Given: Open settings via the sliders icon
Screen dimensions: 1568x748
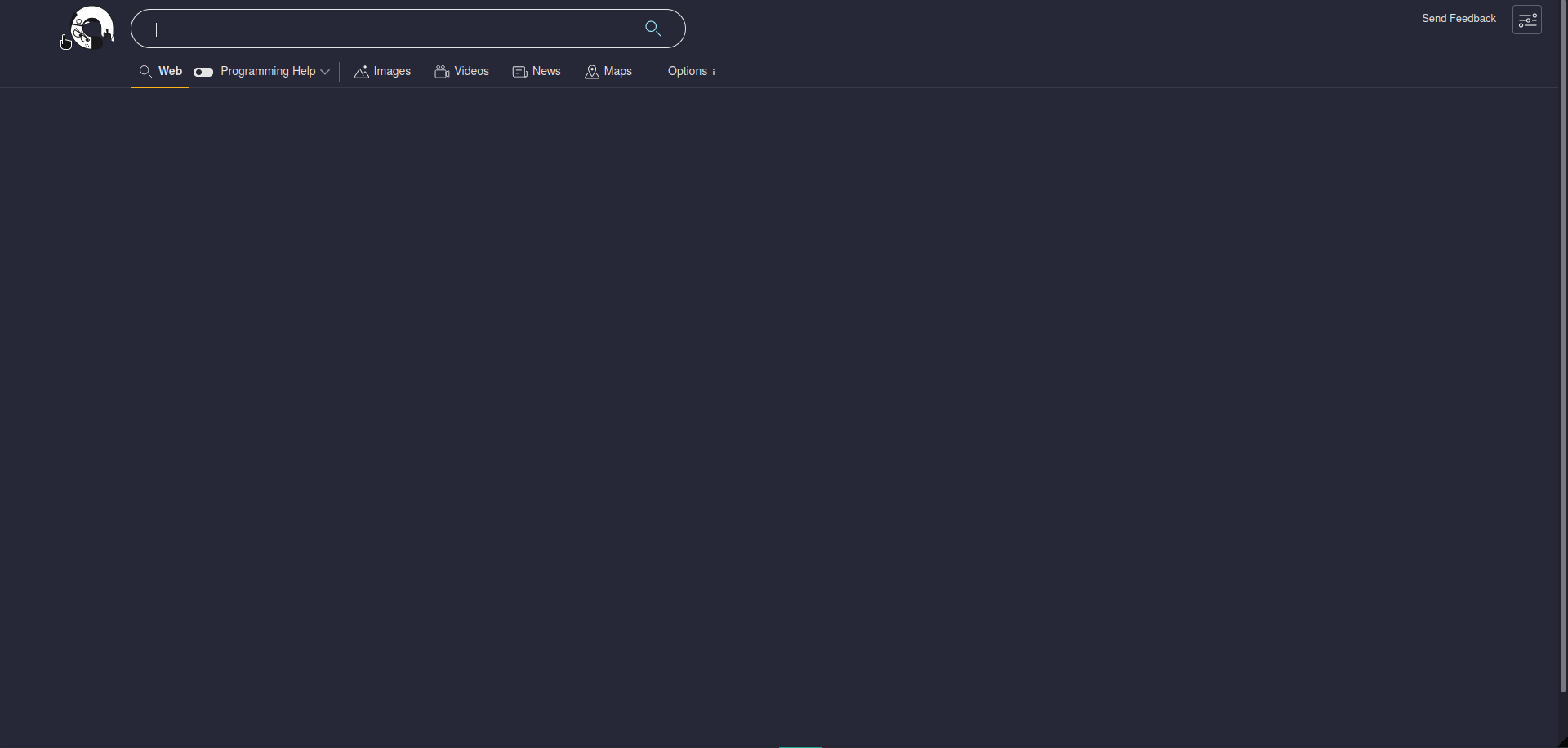Looking at the screenshot, I should coord(1526,20).
